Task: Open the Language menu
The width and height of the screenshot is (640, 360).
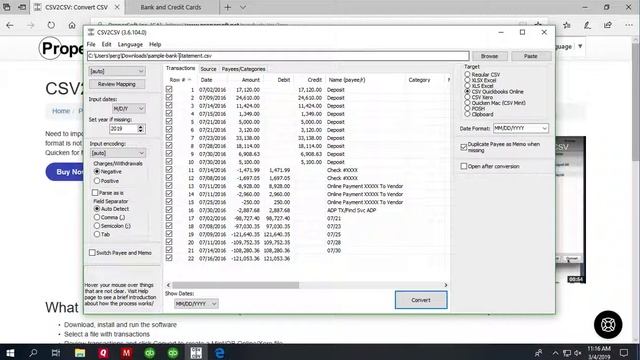Action: tap(130, 44)
